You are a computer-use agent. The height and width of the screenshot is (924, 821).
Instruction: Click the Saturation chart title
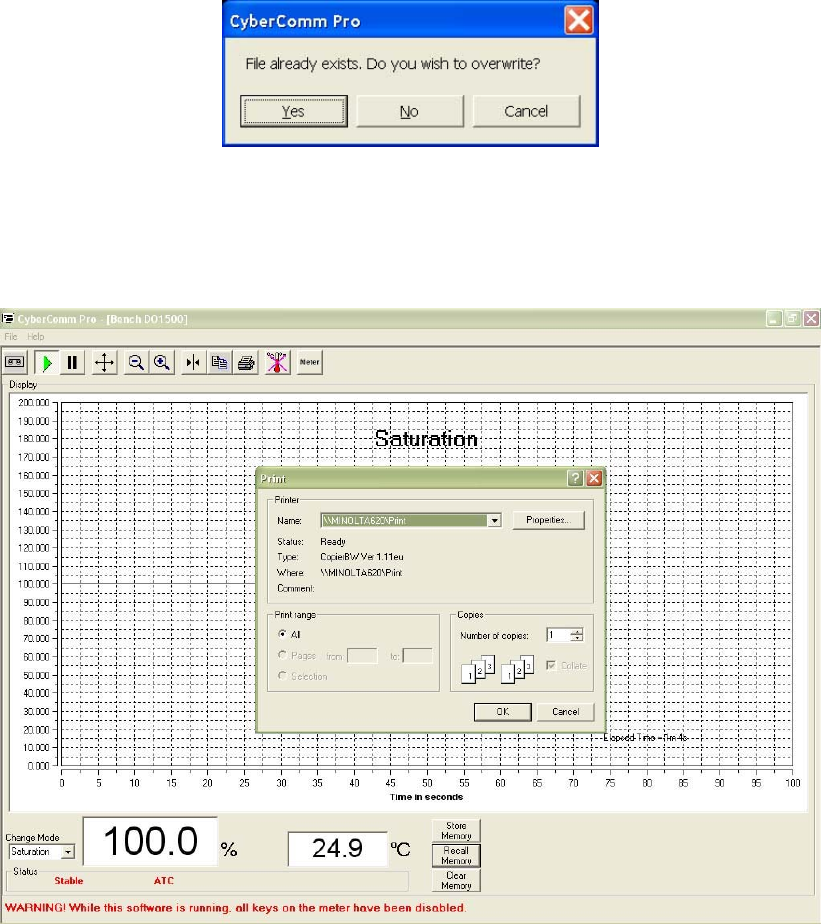pyautogui.click(x=426, y=439)
